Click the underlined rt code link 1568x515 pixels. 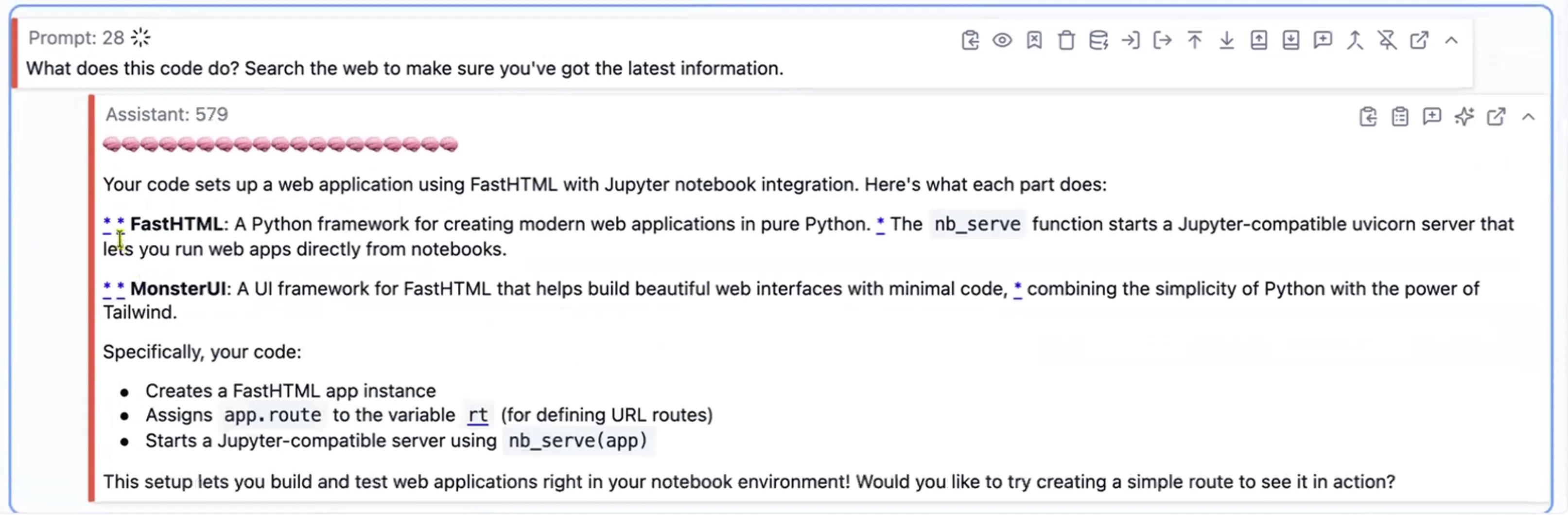[478, 415]
